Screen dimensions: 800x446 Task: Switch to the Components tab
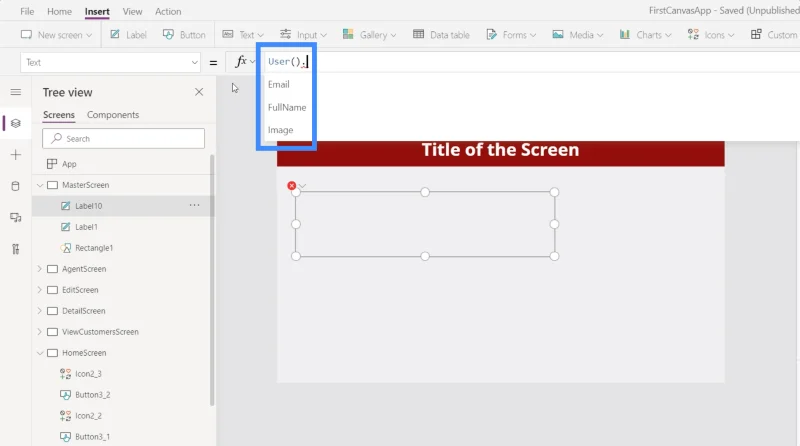point(113,115)
